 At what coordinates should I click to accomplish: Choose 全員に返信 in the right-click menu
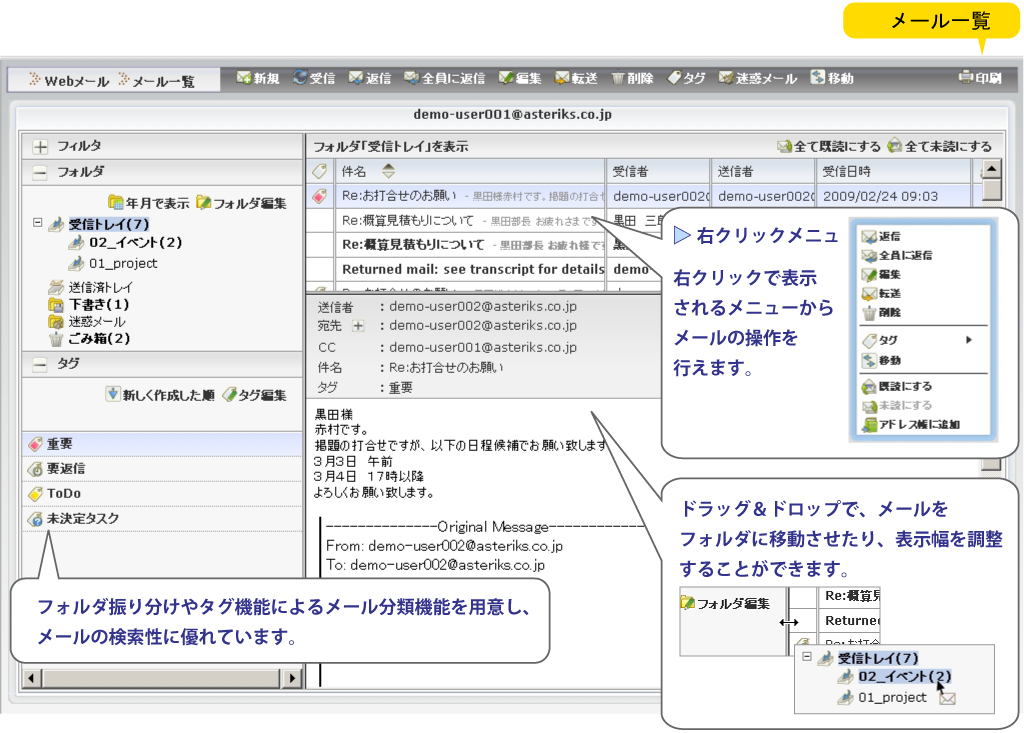tap(897, 255)
